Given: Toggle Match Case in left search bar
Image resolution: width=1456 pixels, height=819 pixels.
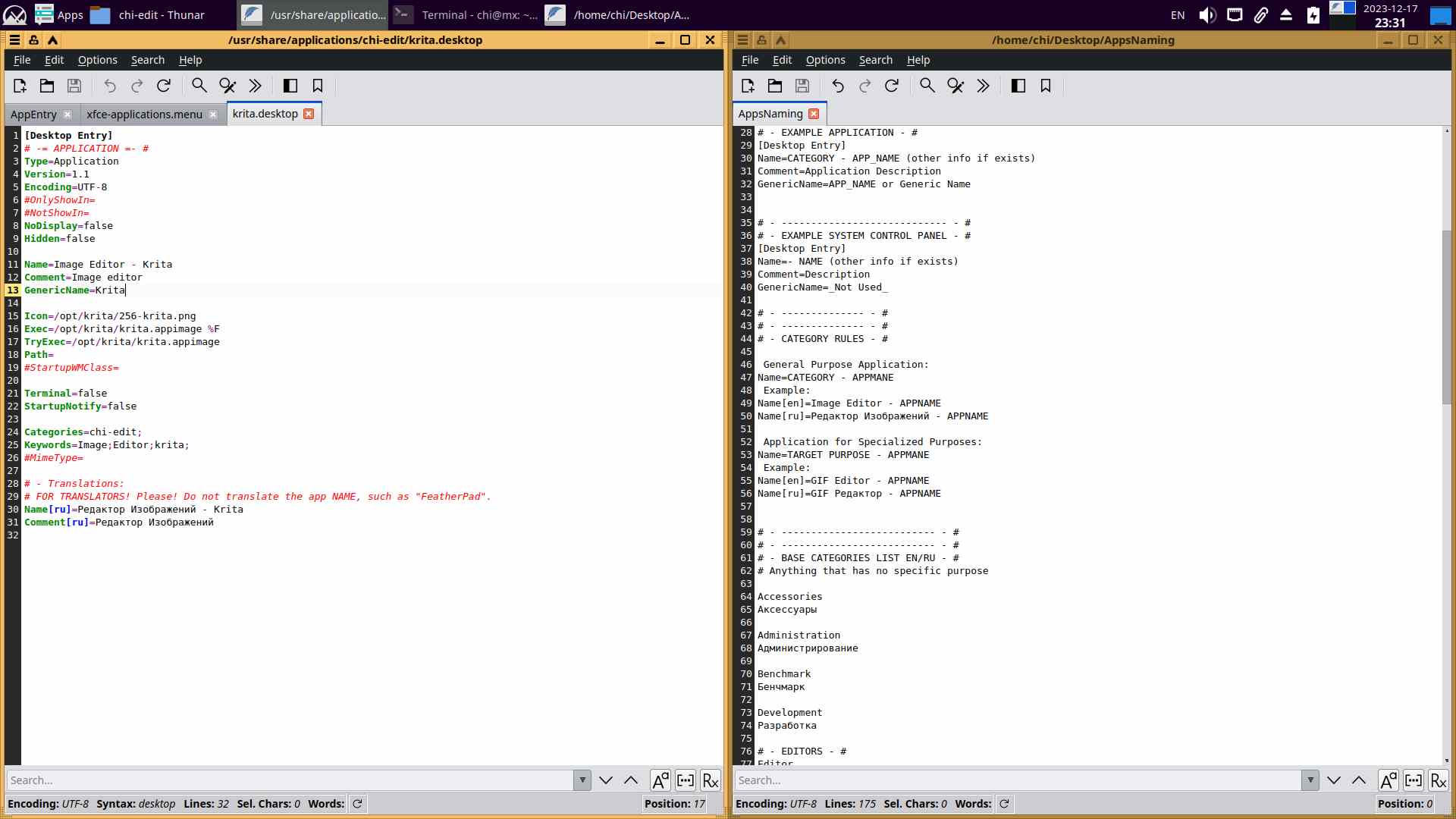Looking at the screenshot, I should pos(661,780).
